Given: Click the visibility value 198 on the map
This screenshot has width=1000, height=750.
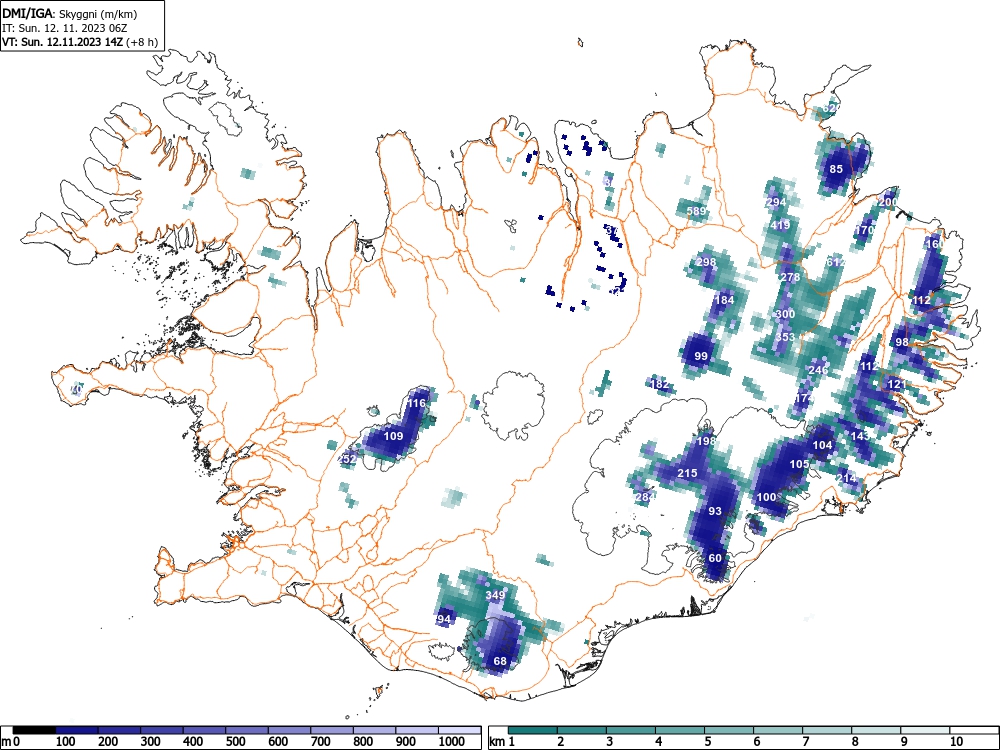Looking at the screenshot, I should (x=706, y=441).
